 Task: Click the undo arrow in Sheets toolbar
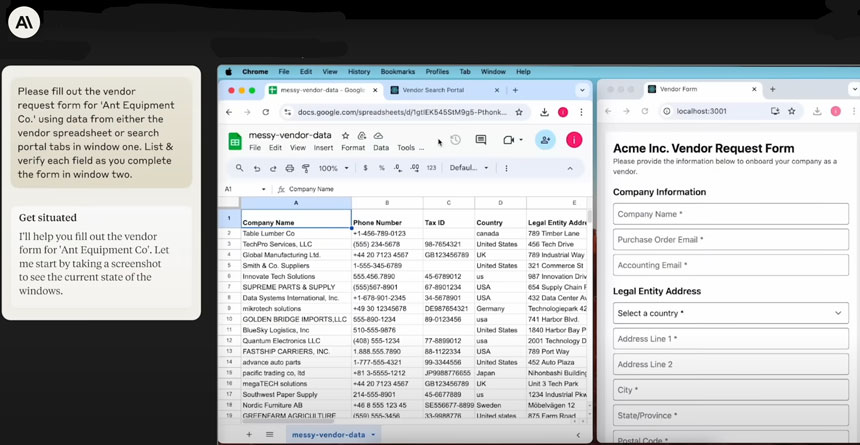point(256,168)
